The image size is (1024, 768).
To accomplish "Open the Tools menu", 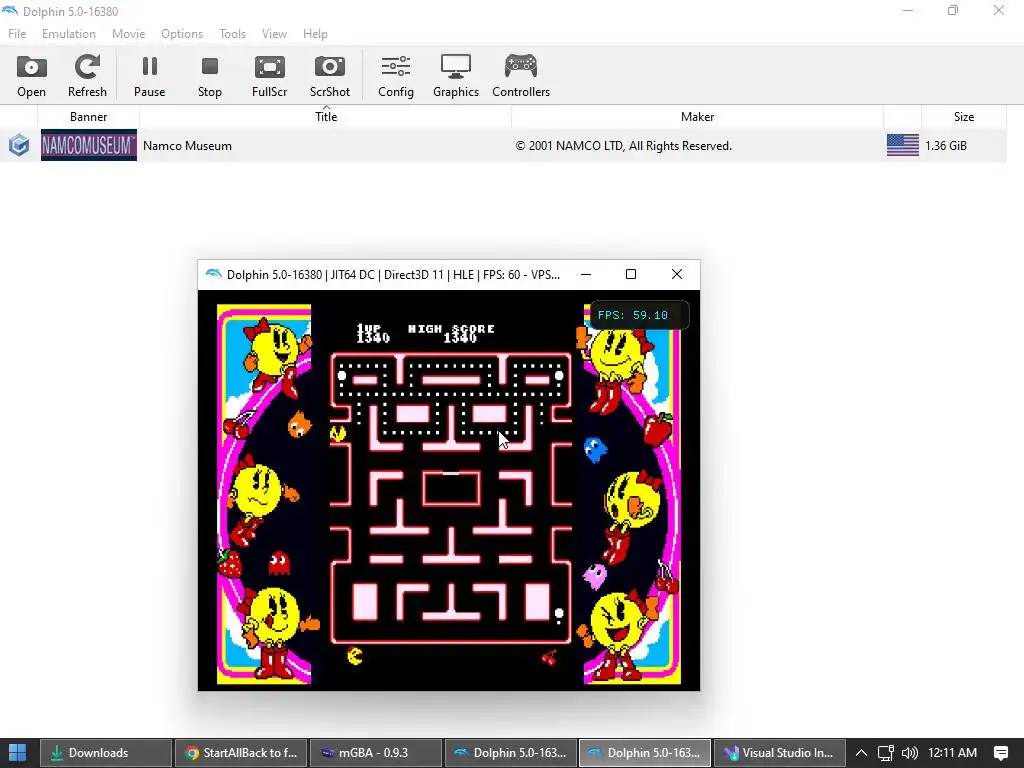I will 232,34.
